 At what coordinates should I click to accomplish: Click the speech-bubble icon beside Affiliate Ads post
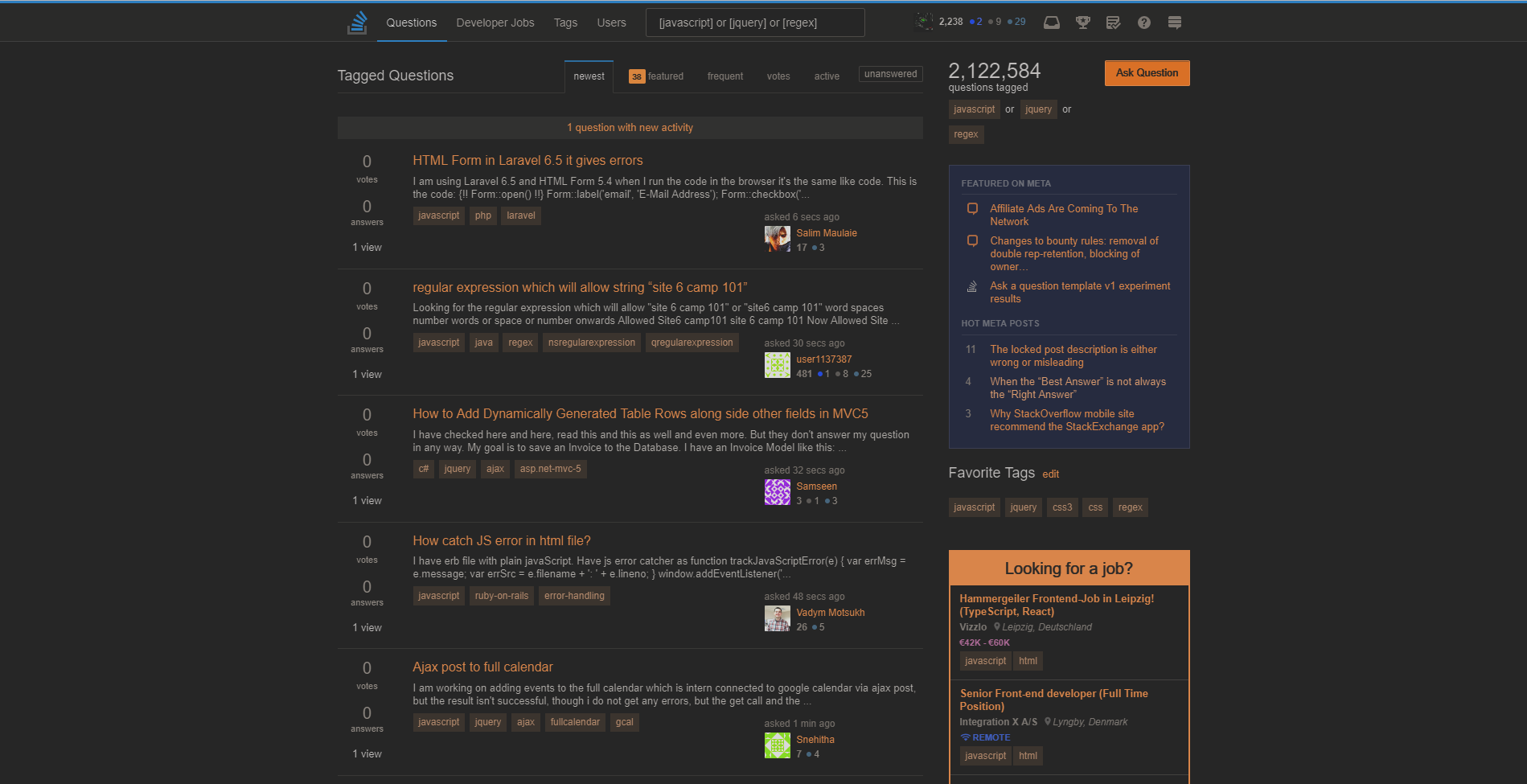972,209
